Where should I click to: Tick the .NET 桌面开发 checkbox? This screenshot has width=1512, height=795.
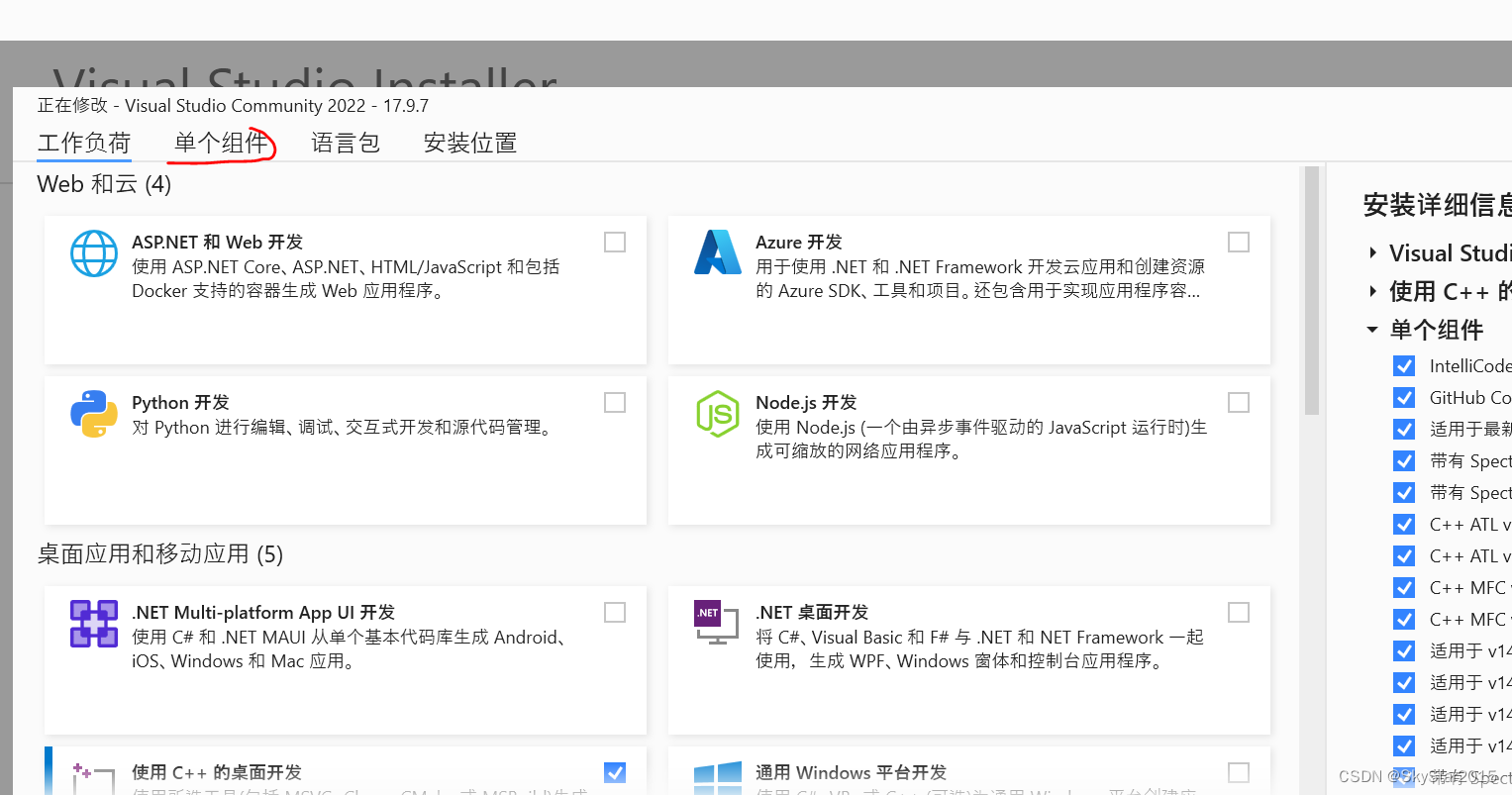(1239, 613)
